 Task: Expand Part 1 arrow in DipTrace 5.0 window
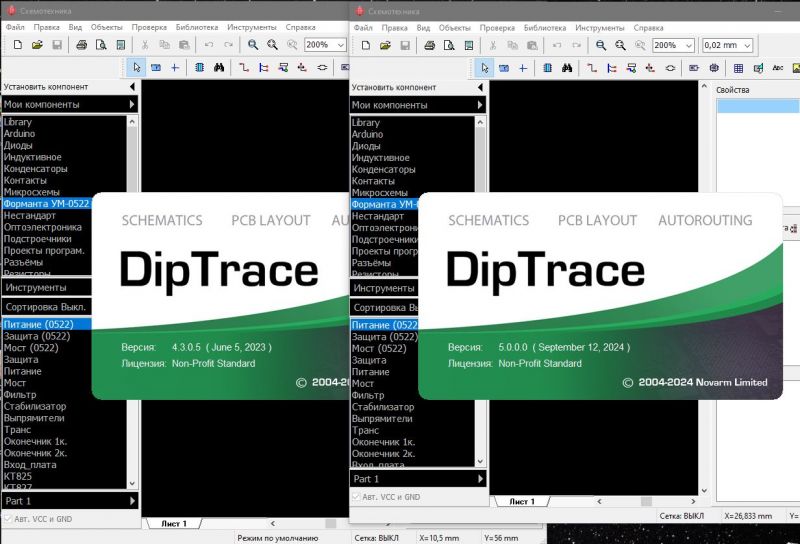pos(480,479)
